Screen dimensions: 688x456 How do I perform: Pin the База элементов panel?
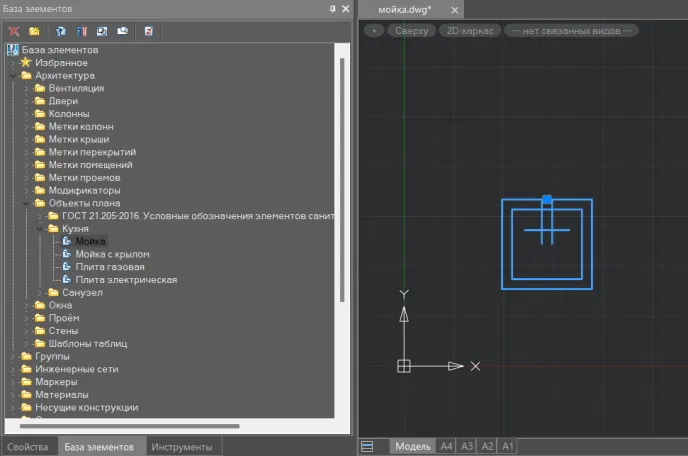(x=333, y=8)
